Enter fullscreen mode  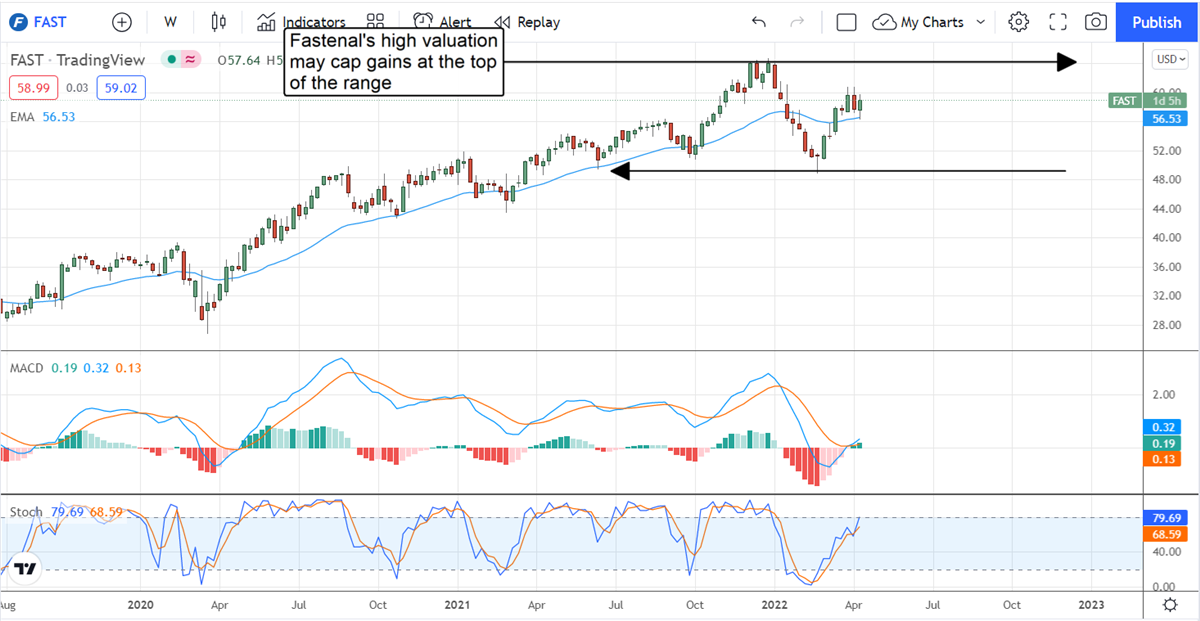pyautogui.click(x=1058, y=22)
